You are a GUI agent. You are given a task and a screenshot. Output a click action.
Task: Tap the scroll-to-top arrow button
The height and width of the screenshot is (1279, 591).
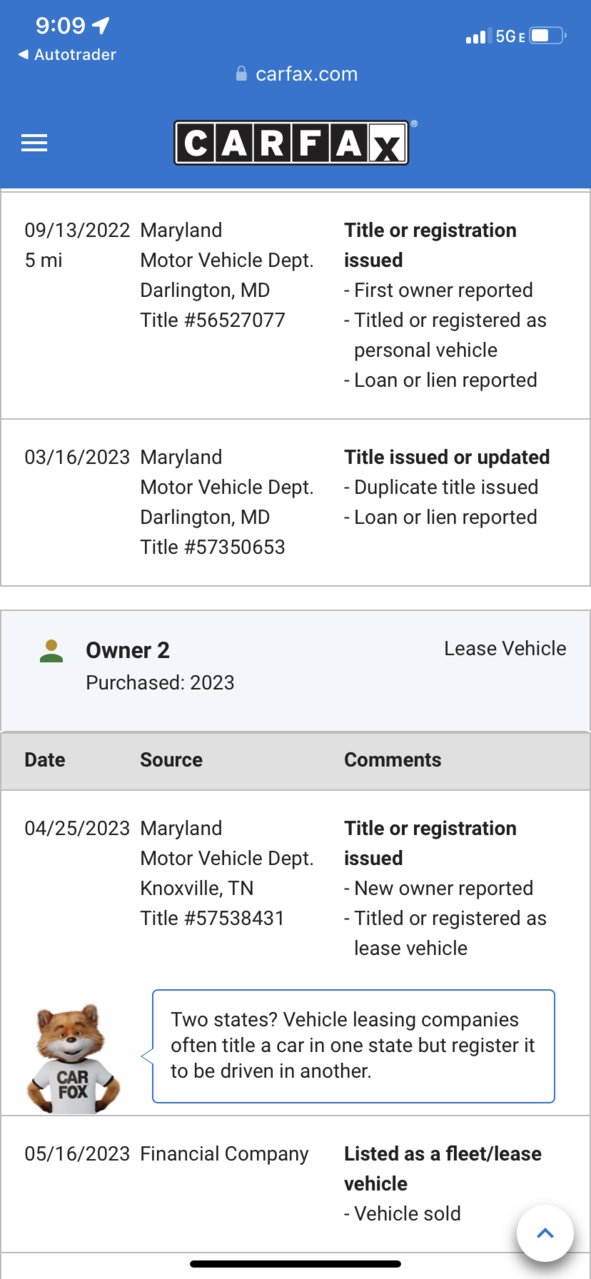pyautogui.click(x=545, y=1233)
